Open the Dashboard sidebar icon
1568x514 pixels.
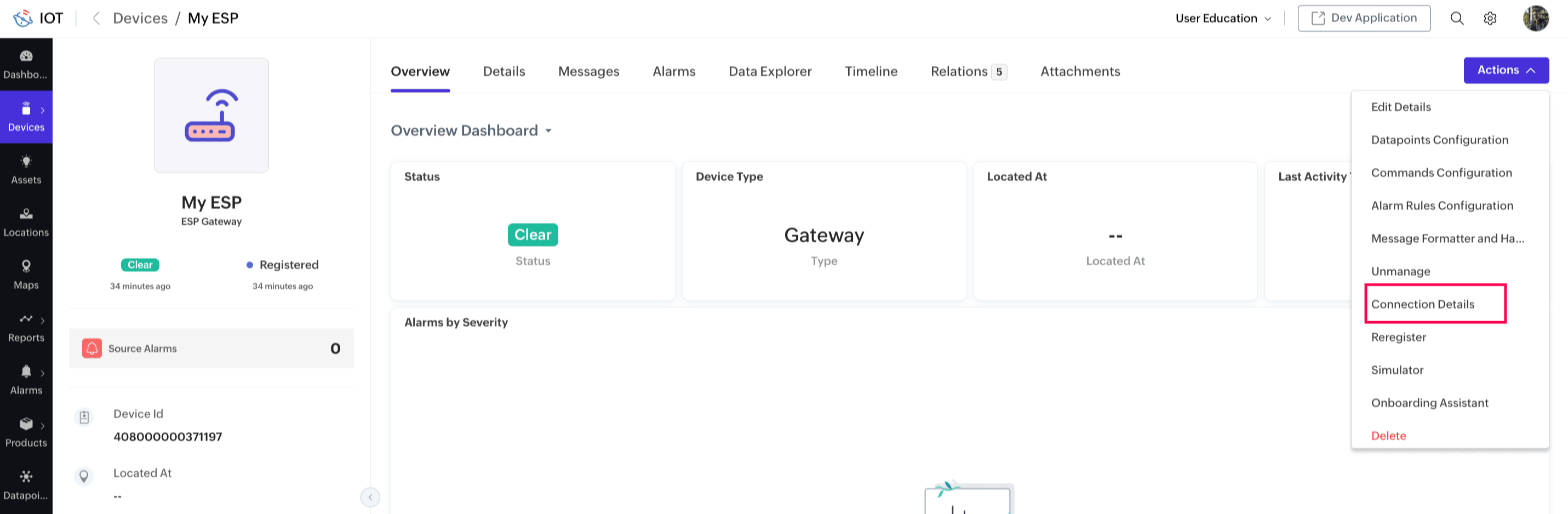26,56
